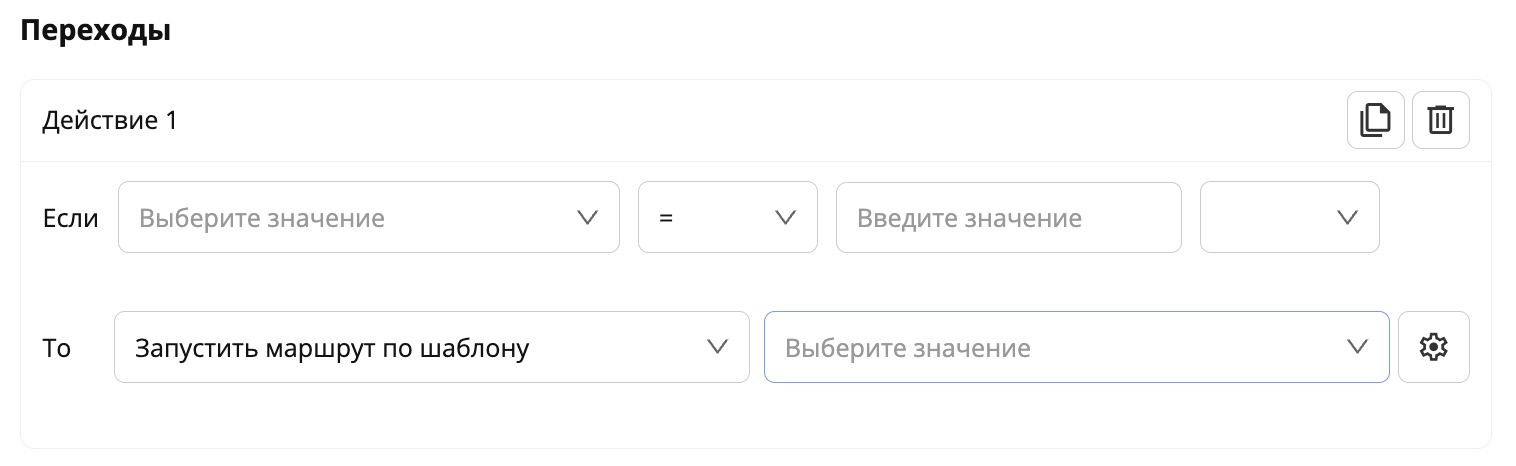
Task: Click the 'Действие 1' header title
Action: point(109,121)
